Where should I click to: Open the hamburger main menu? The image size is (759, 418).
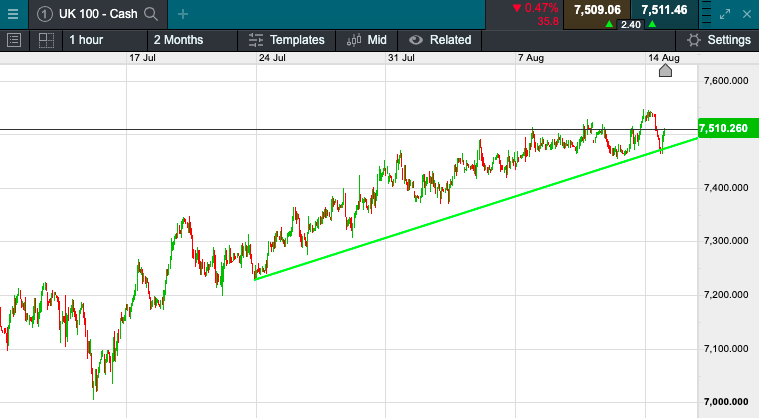pos(13,14)
